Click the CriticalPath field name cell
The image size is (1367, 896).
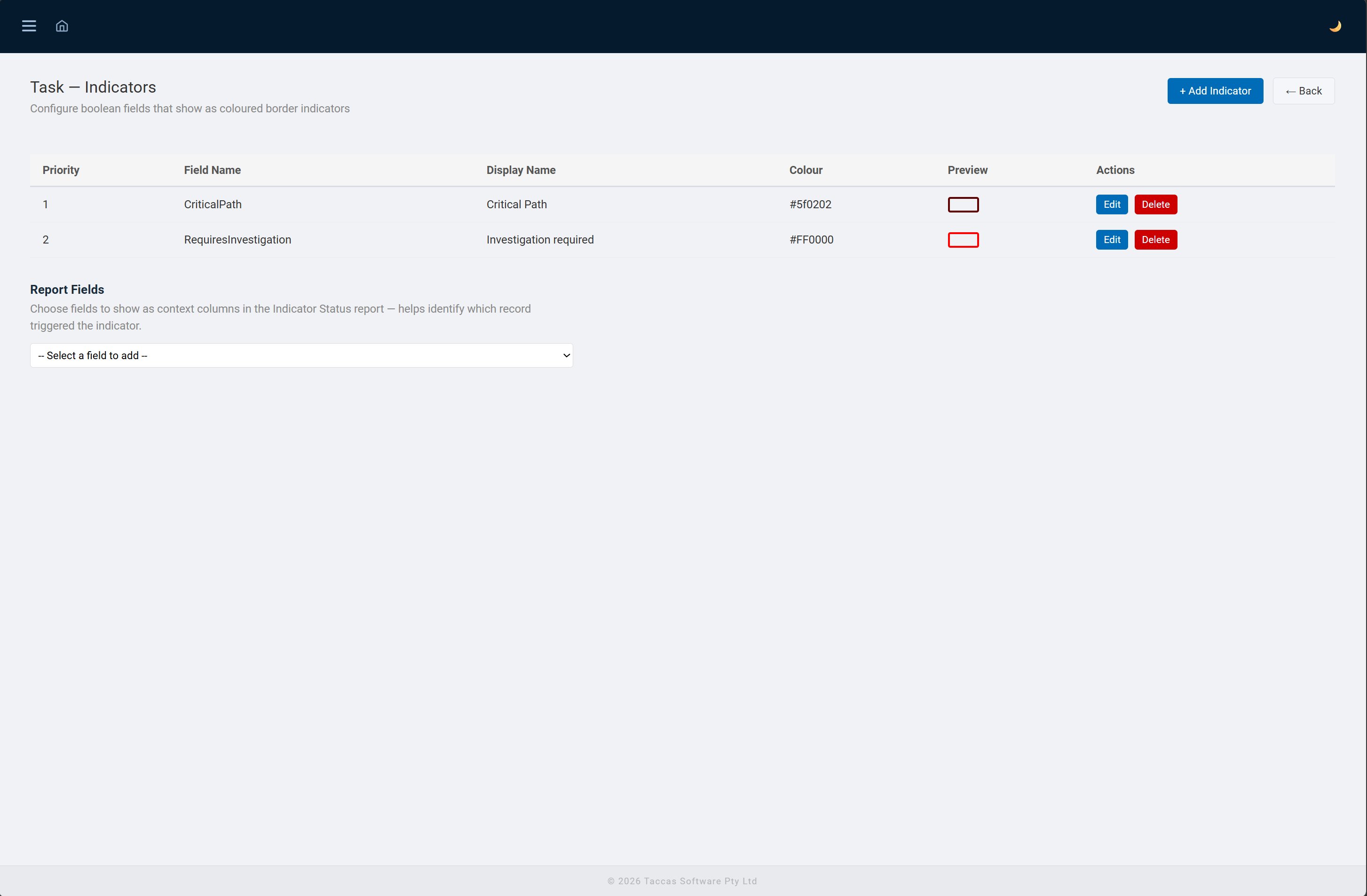click(x=213, y=204)
